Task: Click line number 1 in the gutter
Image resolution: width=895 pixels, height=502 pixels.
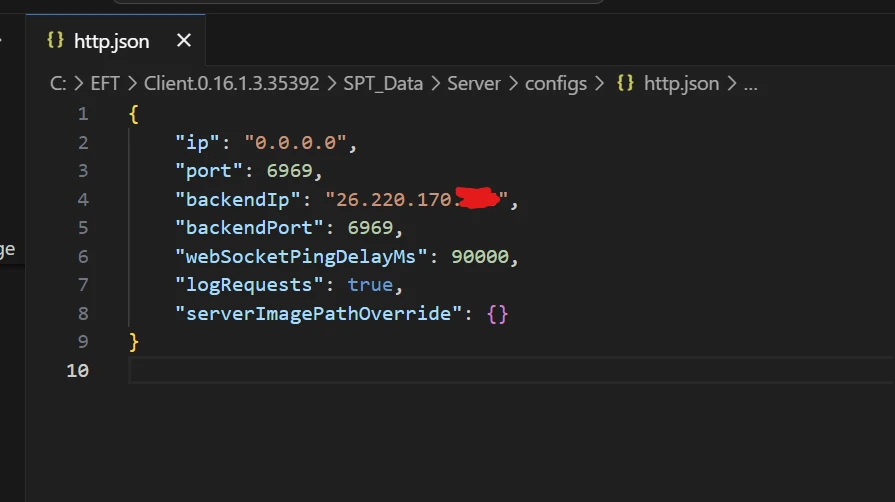Action: tap(83, 114)
